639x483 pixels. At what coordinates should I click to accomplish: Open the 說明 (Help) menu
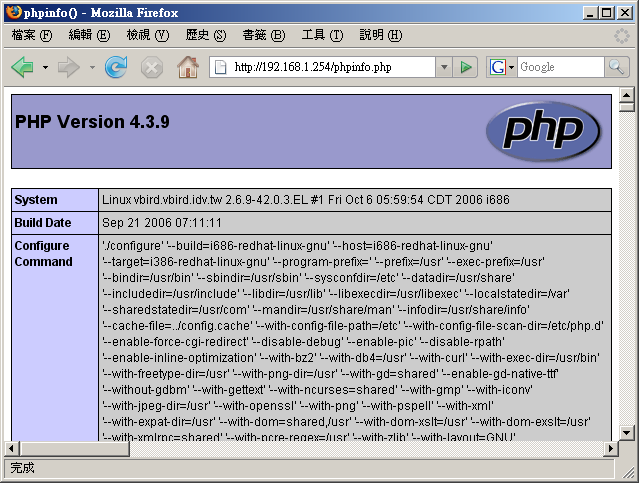point(380,35)
